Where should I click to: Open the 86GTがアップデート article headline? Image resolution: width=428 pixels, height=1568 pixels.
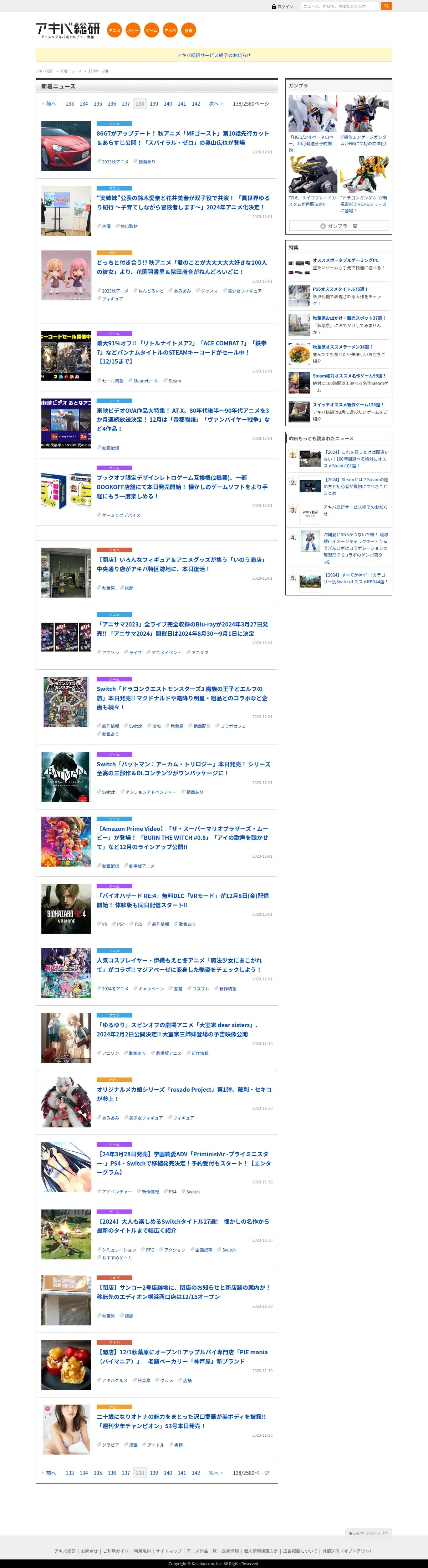(183, 138)
